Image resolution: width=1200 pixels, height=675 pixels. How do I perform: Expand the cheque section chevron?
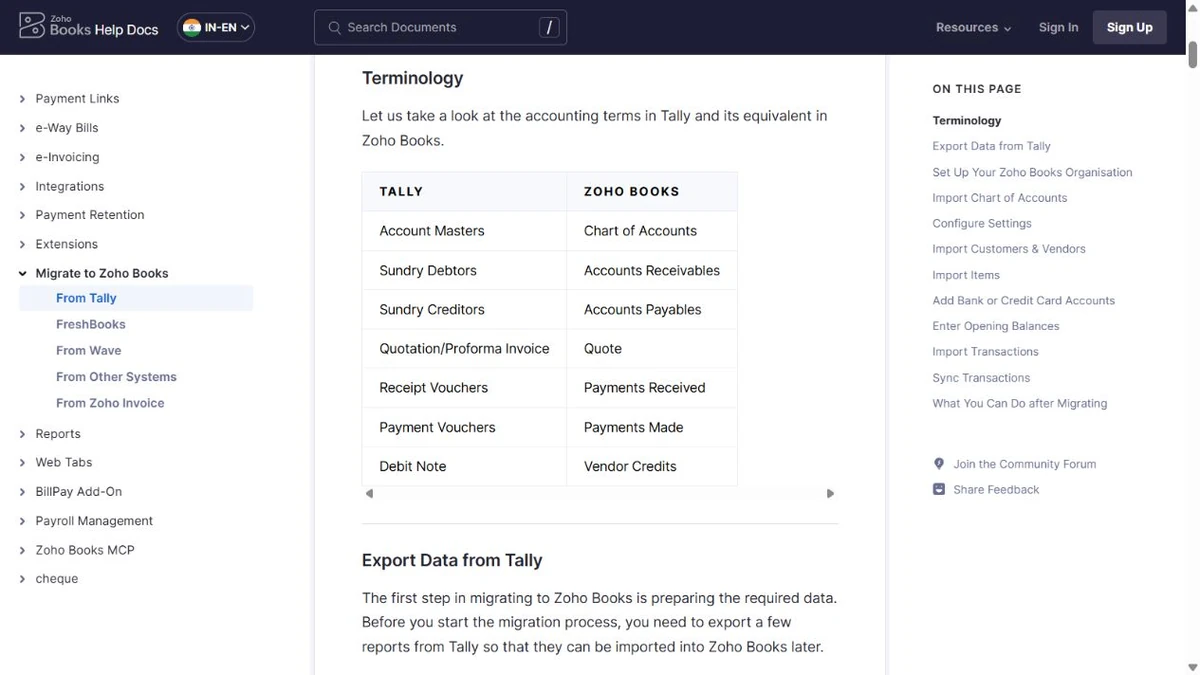[23, 579]
